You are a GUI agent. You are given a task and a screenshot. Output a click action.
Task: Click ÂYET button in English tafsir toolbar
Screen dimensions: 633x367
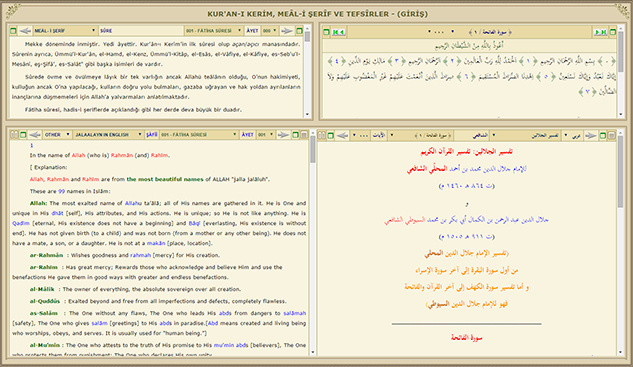click(247, 134)
